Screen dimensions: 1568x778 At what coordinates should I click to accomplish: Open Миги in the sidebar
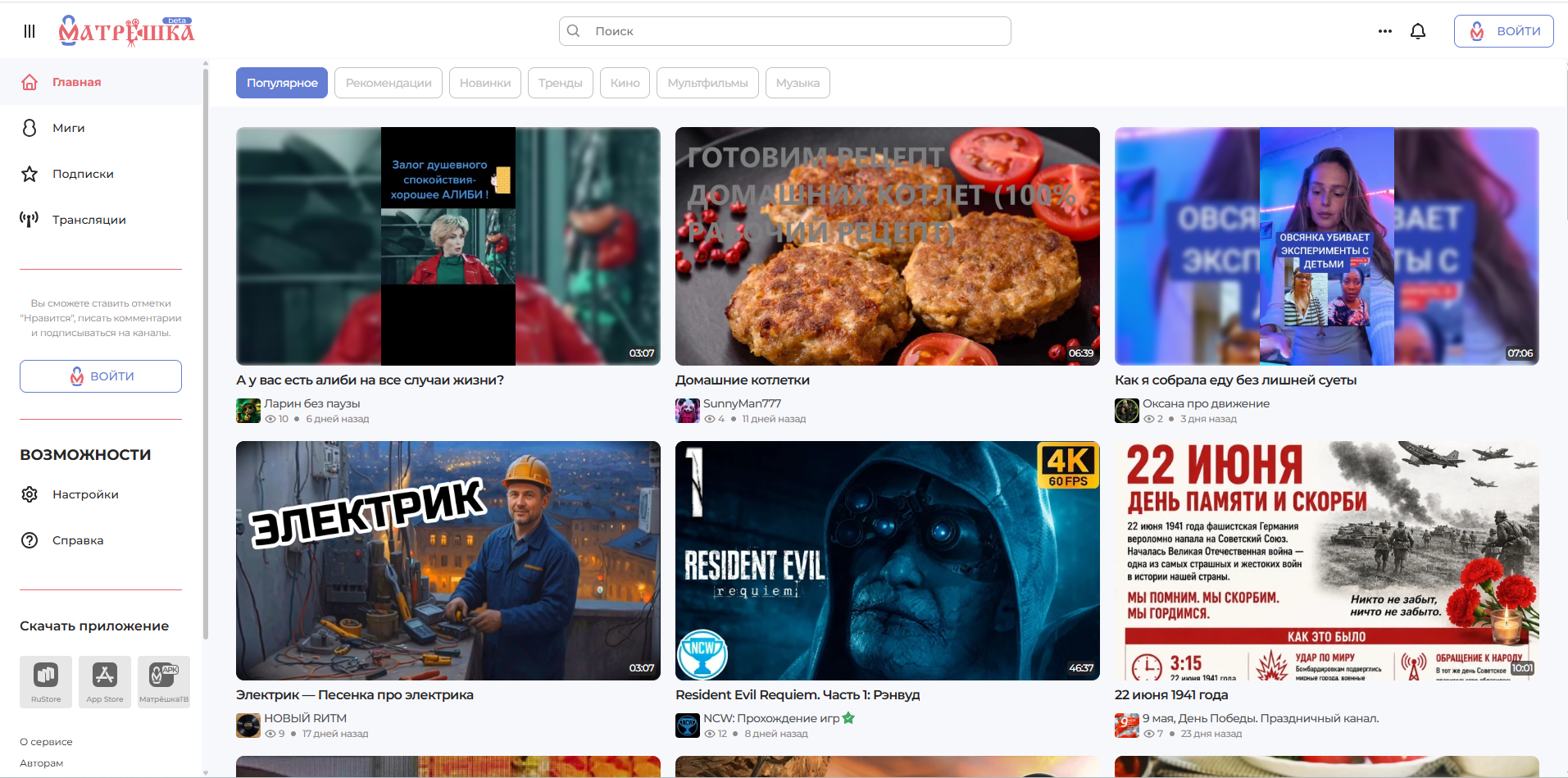tap(101, 128)
